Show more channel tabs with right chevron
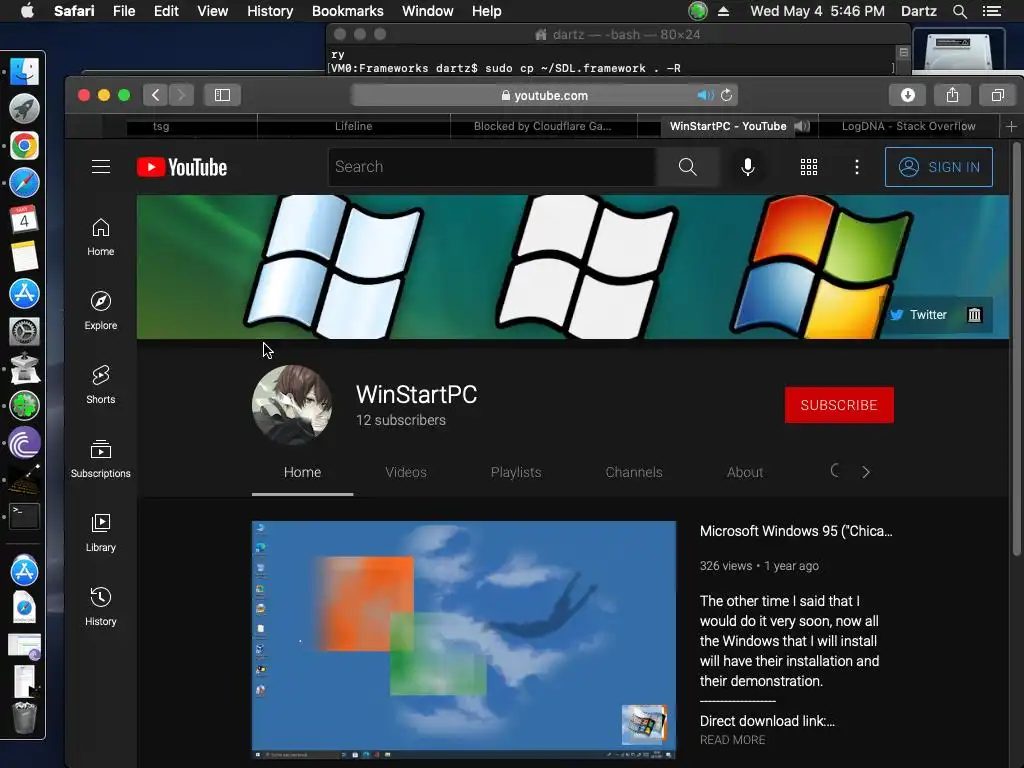Viewport: 1024px width, 768px height. (866, 472)
